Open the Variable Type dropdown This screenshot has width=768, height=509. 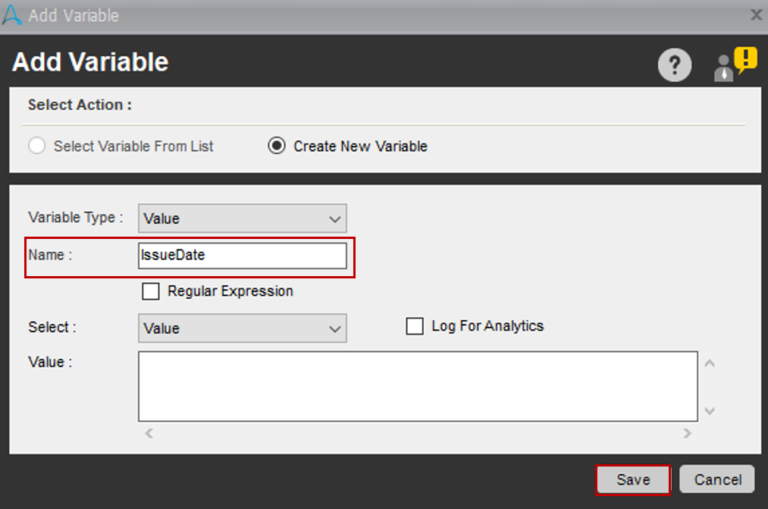[x=242, y=218]
